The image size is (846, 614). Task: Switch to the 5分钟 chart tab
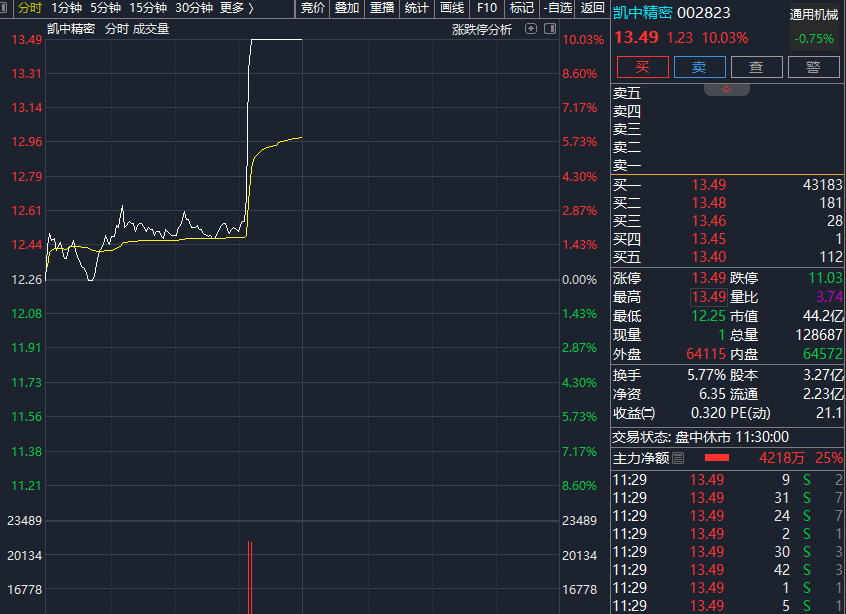click(105, 8)
